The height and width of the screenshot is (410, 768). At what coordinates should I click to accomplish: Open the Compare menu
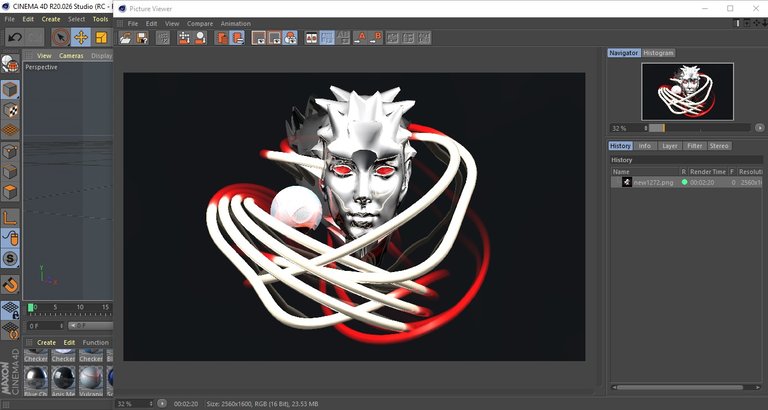click(x=200, y=24)
